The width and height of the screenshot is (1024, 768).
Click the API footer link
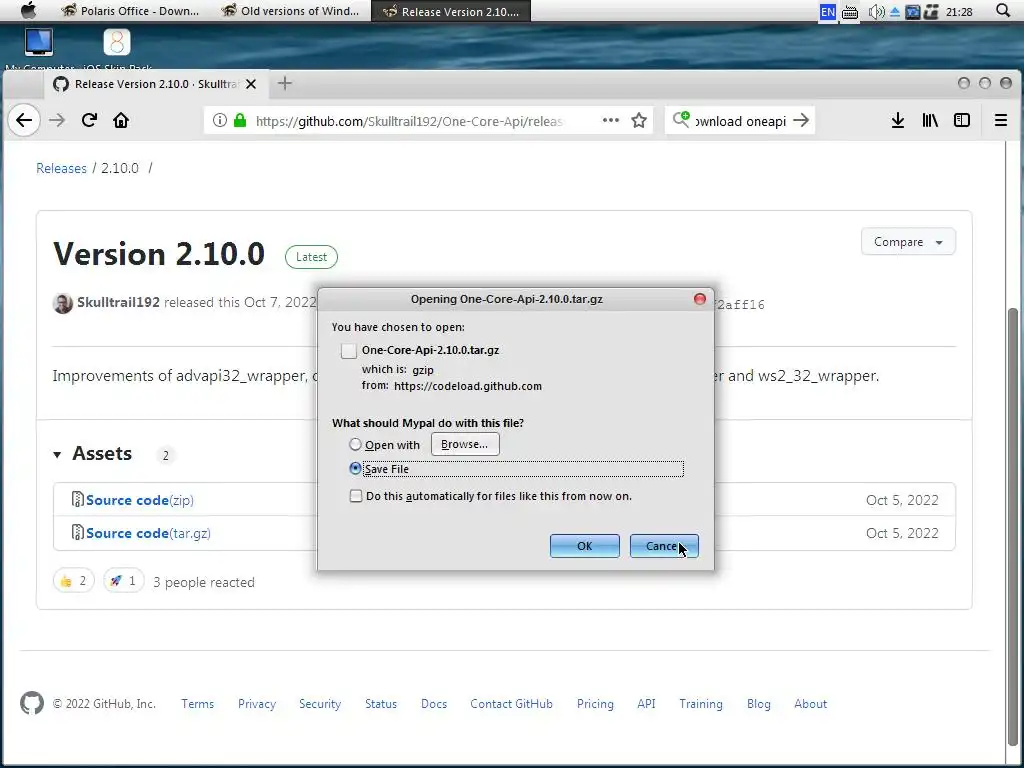coord(646,703)
